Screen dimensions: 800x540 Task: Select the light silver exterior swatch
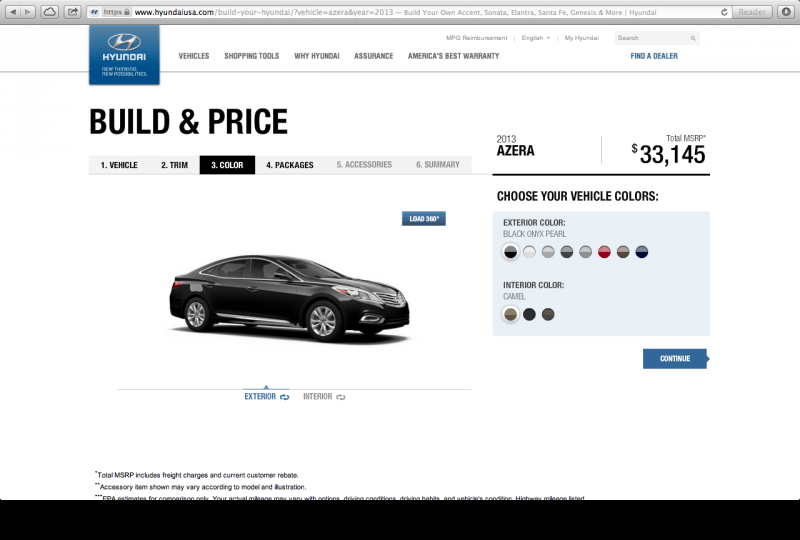[x=548, y=252]
